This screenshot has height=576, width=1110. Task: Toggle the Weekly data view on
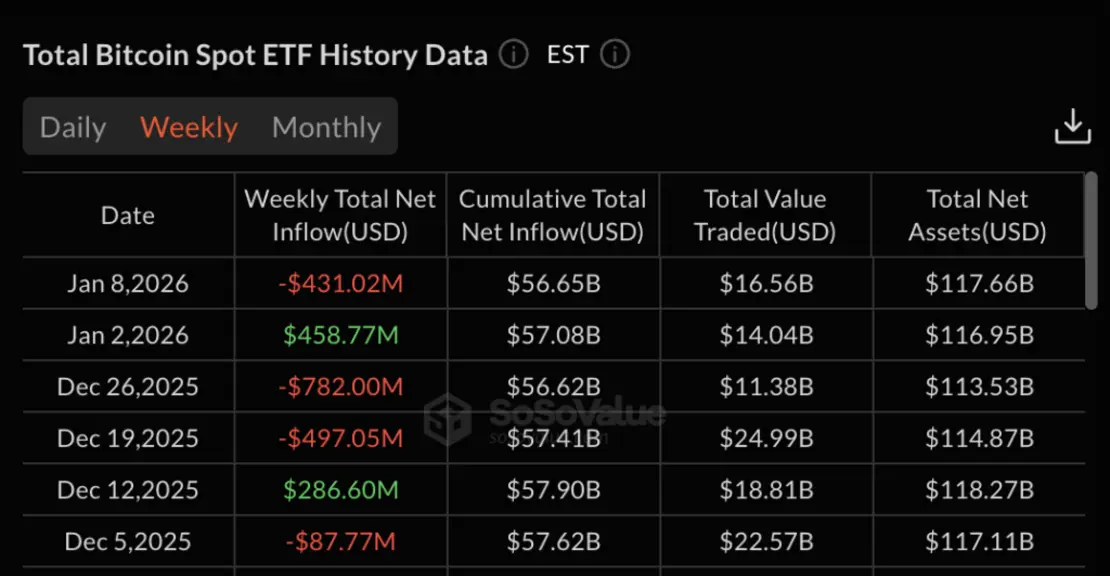[x=188, y=127]
